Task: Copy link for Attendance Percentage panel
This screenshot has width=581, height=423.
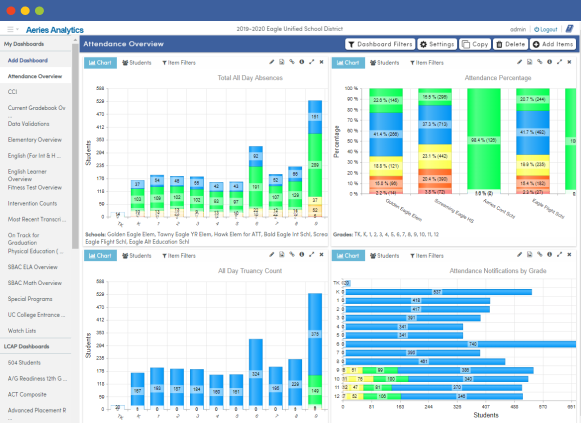Action: click(540, 62)
